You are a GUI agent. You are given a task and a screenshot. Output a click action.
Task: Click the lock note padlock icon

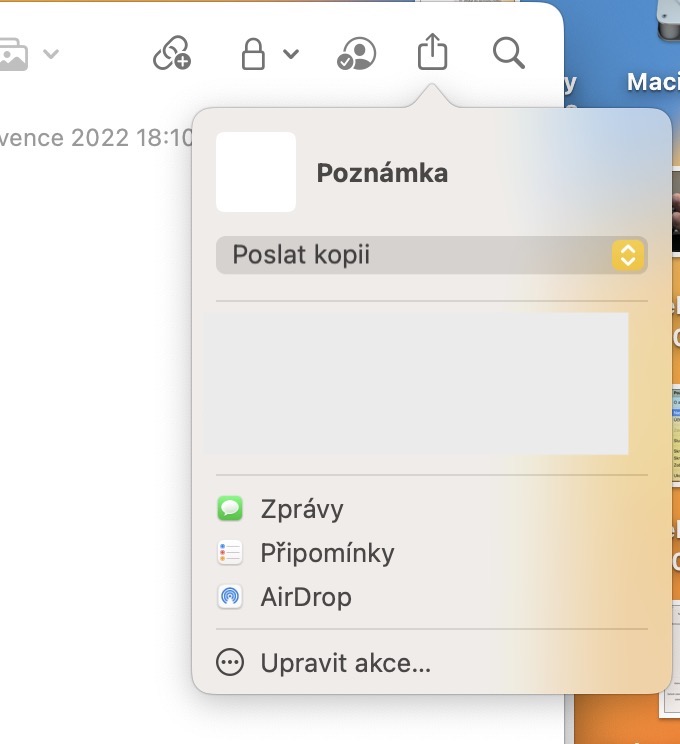coord(253,54)
